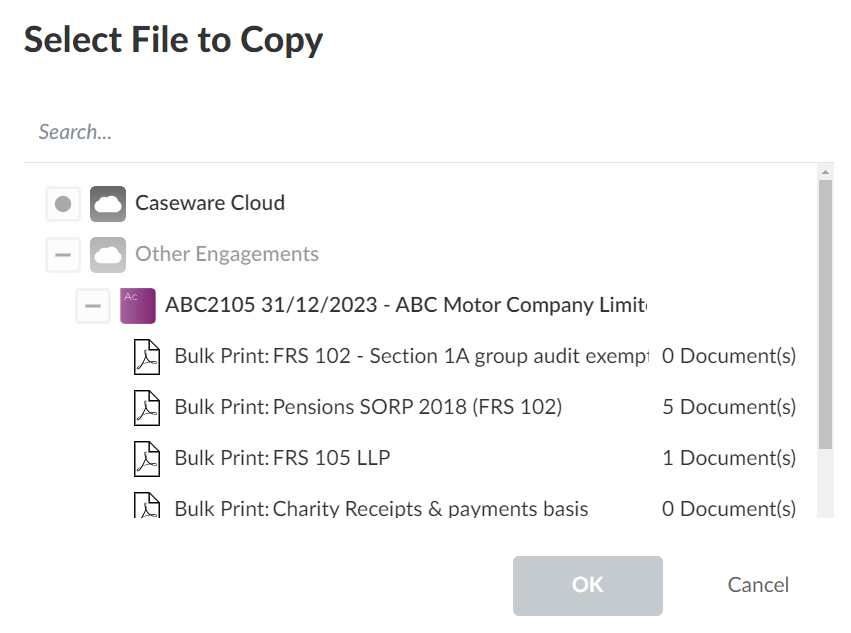851x633 pixels.
Task: Select the Caseware Cloud root node
Action: coord(209,203)
